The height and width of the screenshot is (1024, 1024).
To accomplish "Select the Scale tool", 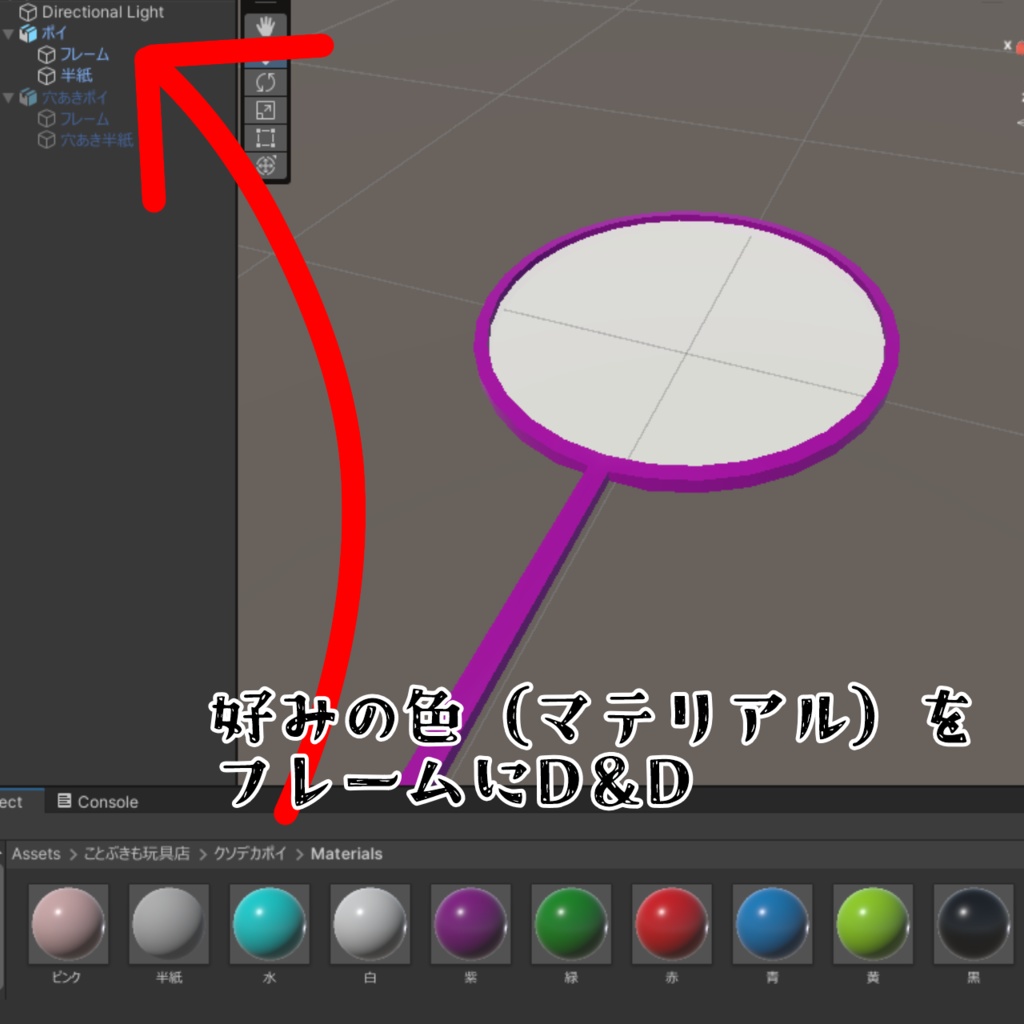I will pyautogui.click(x=266, y=111).
